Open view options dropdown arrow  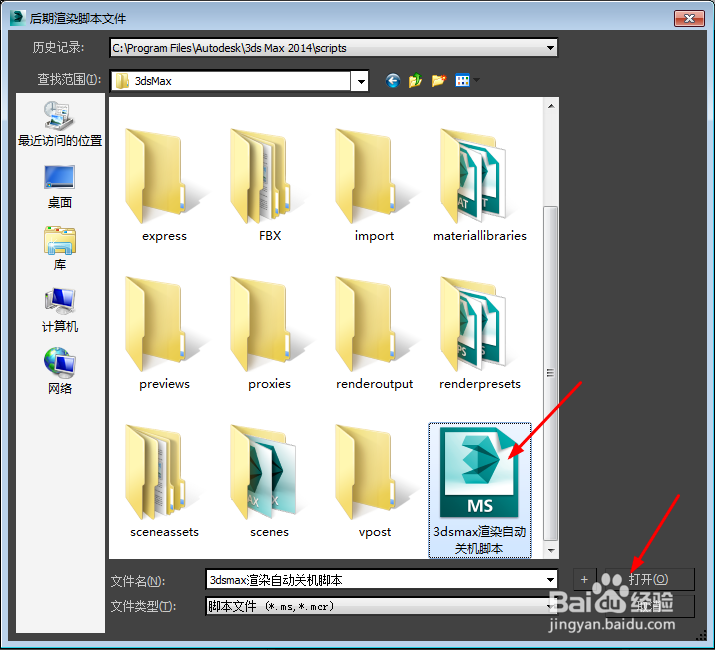(477, 80)
